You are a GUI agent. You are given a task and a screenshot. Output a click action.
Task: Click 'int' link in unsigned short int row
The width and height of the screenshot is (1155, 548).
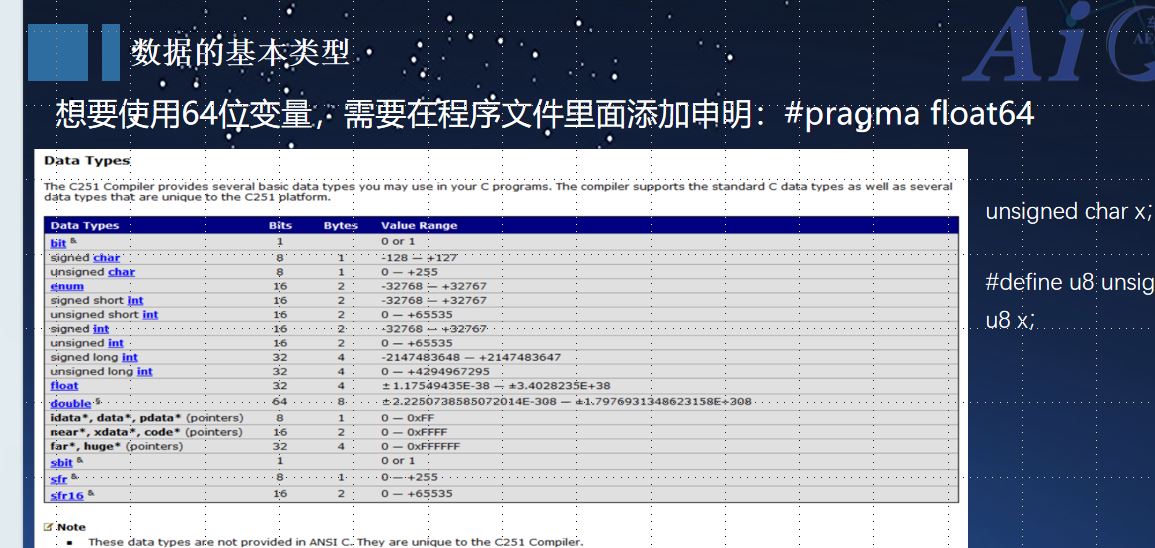pos(149,315)
